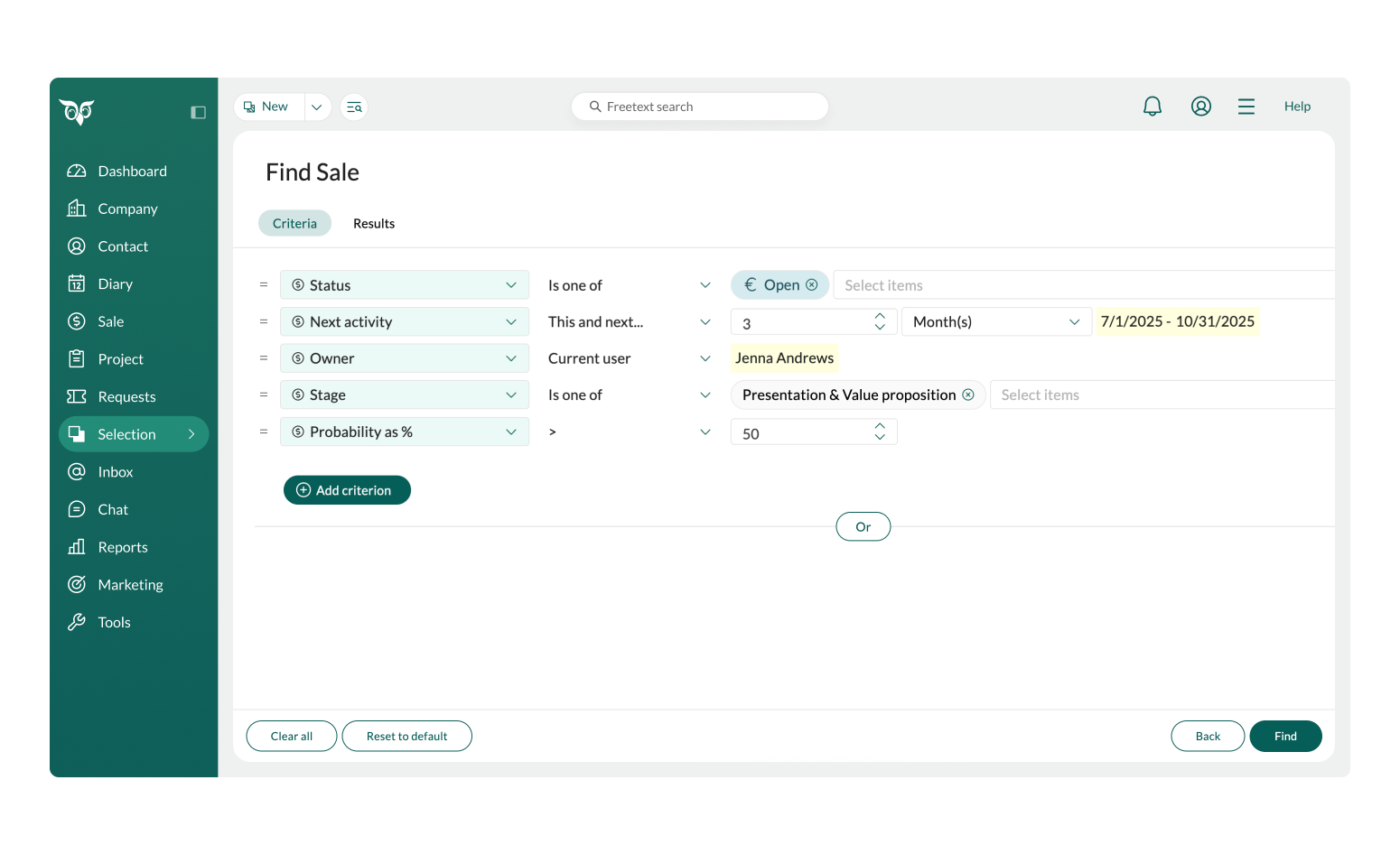Switch to the Results tab
This screenshot has width=1400, height=854.
click(x=374, y=224)
